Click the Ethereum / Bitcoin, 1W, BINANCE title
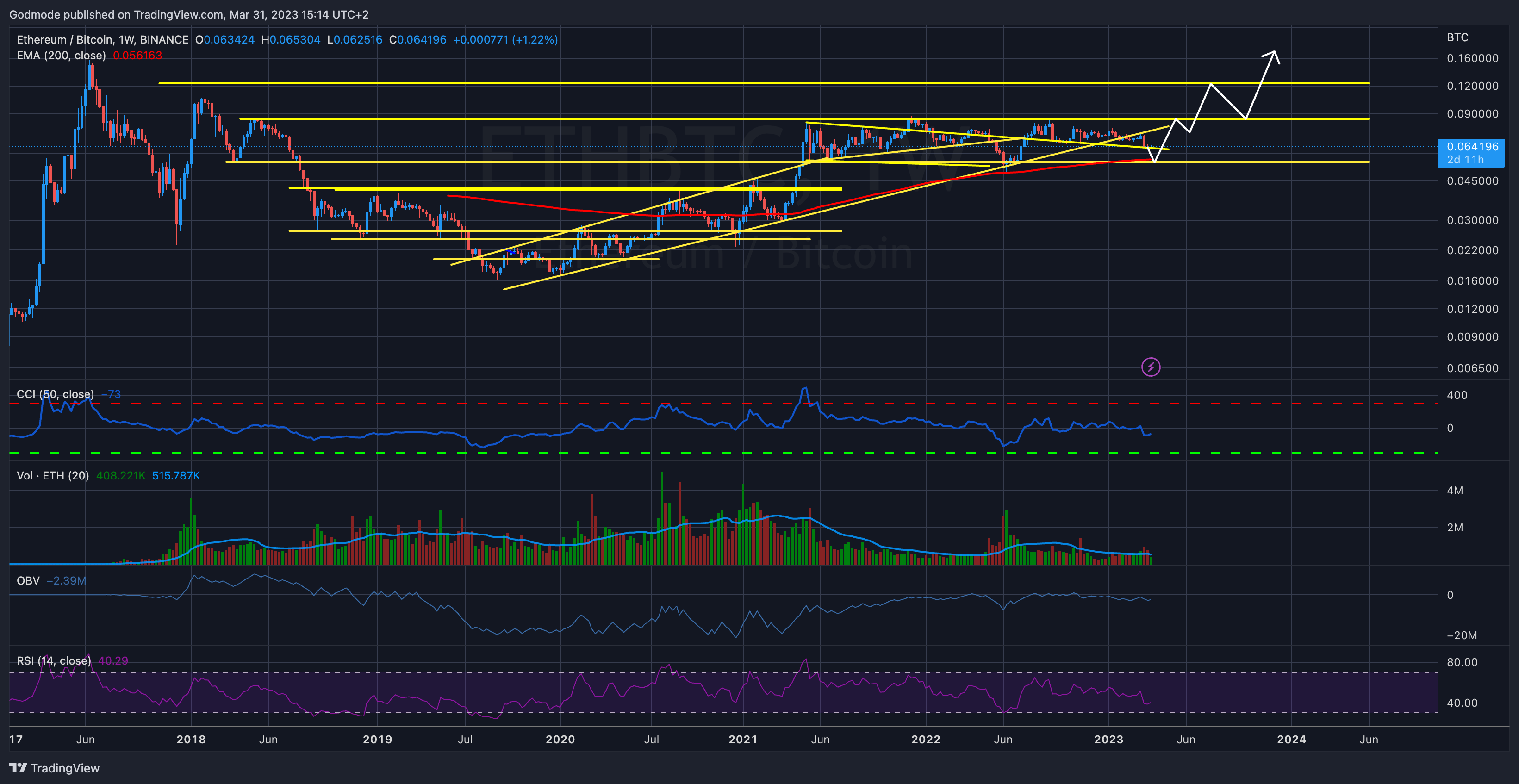The width and height of the screenshot is (1519, 784). pyautogui.click(x=103, y=39)
